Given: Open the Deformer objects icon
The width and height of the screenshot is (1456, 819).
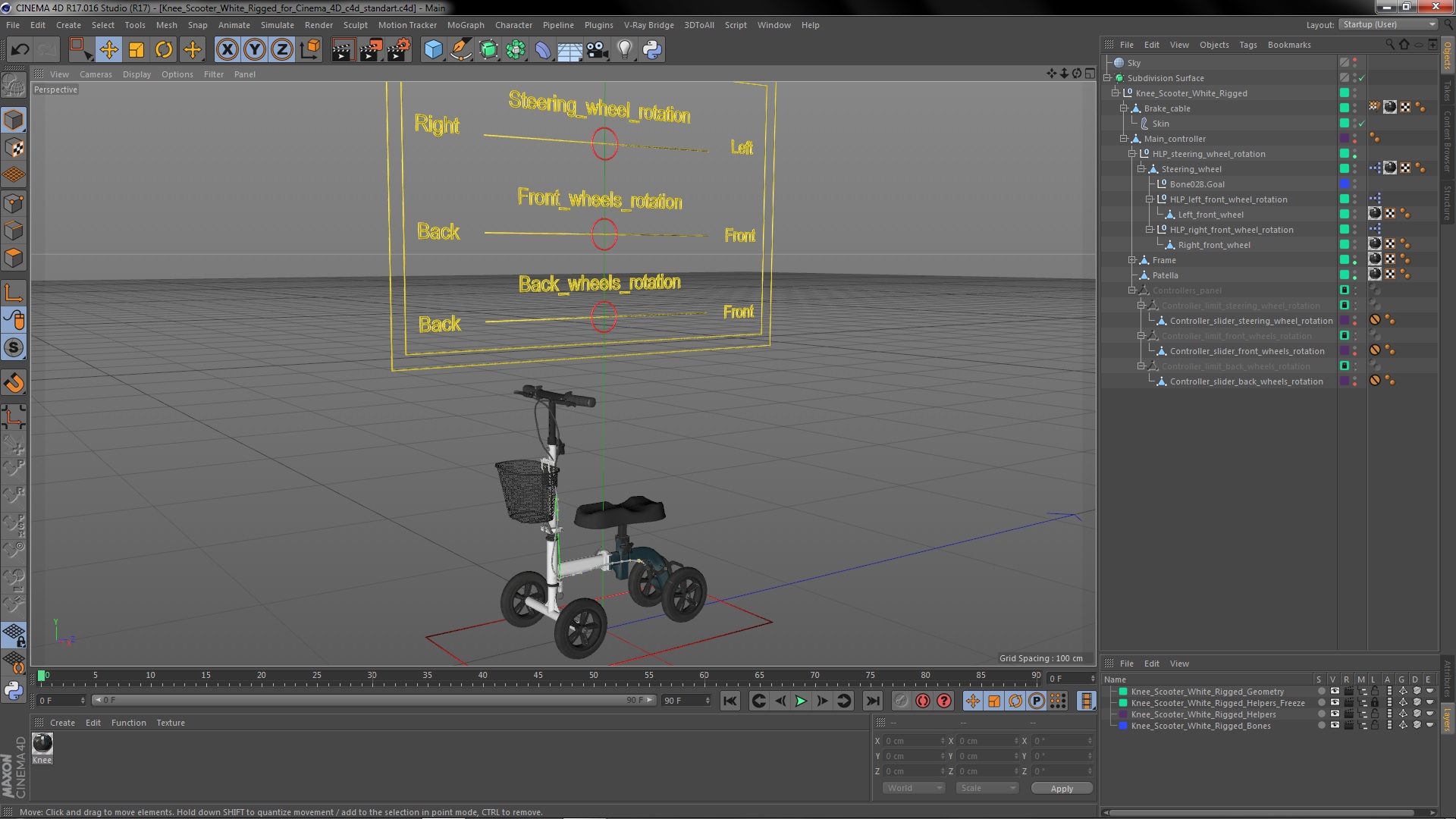Looking at the screenshot, I should click(543, 50).
